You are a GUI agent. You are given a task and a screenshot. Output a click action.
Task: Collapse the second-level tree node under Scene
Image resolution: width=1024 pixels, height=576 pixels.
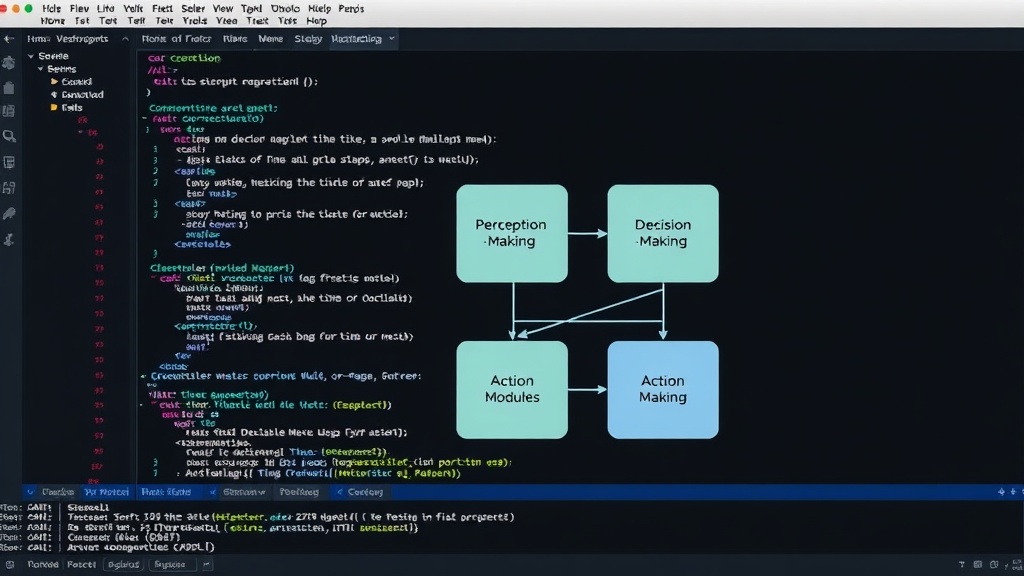pos(40,69)
